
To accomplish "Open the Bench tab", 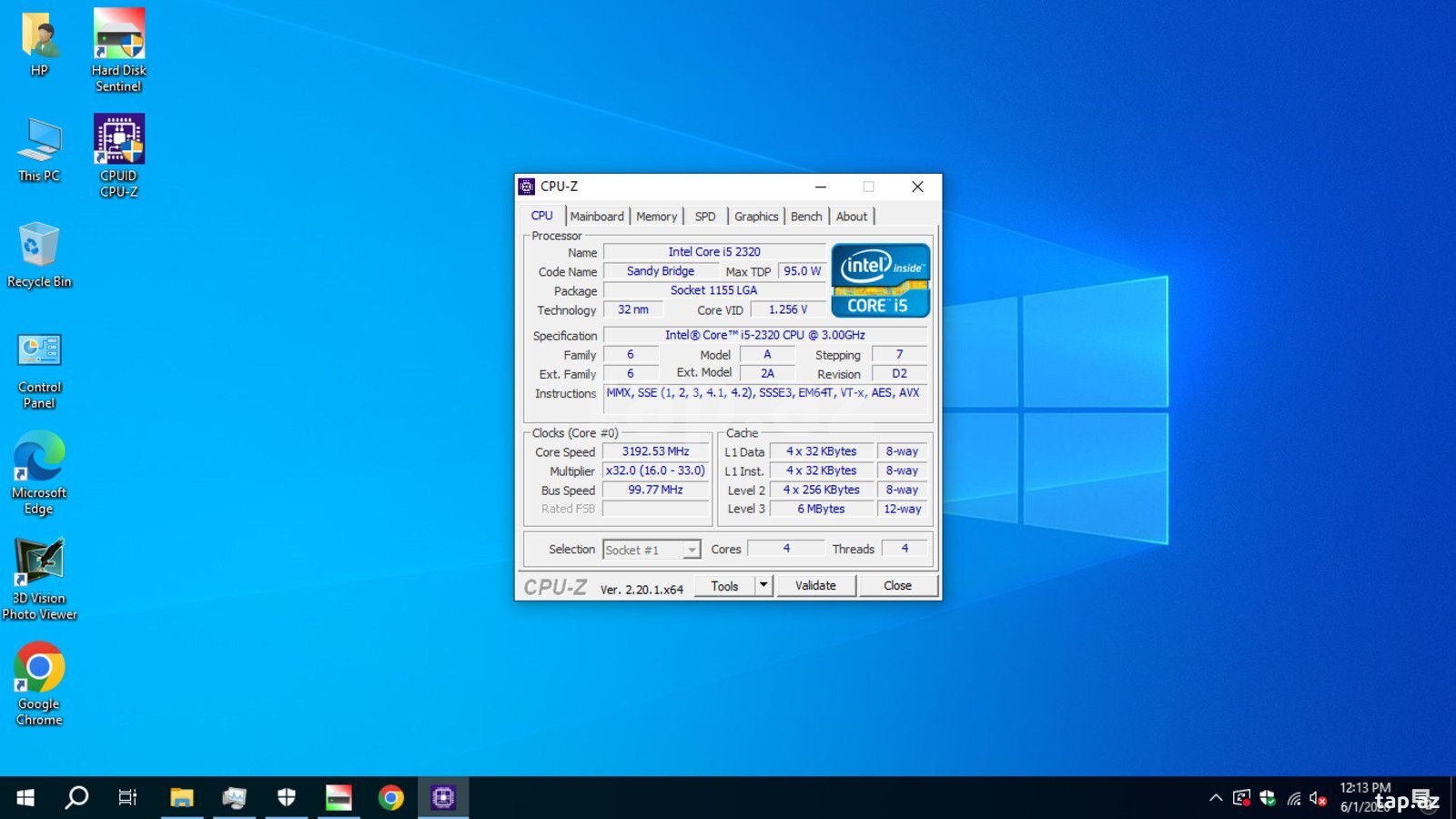I will point(806,217).
